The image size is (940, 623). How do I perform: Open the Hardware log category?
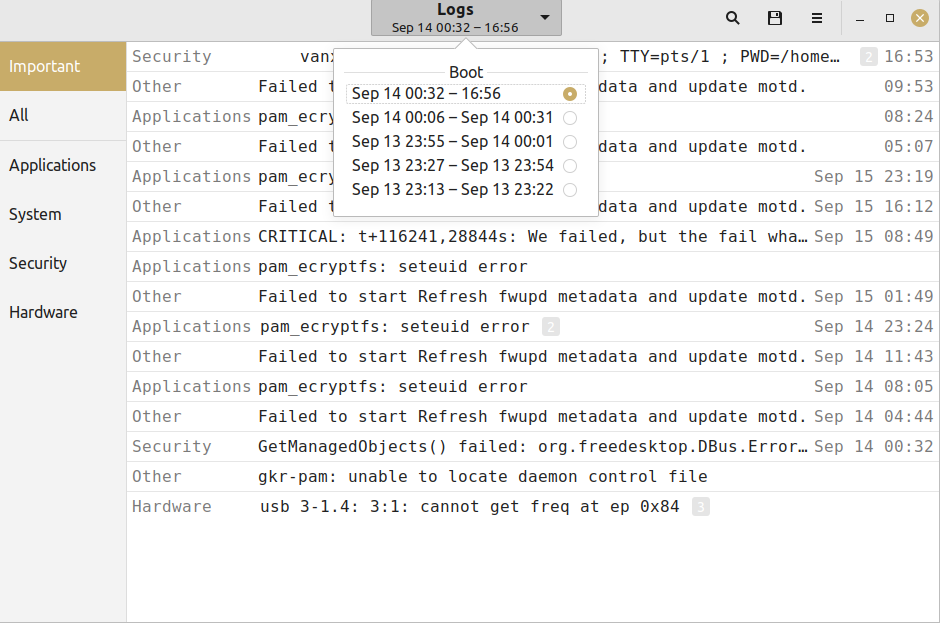click(43, 312)
